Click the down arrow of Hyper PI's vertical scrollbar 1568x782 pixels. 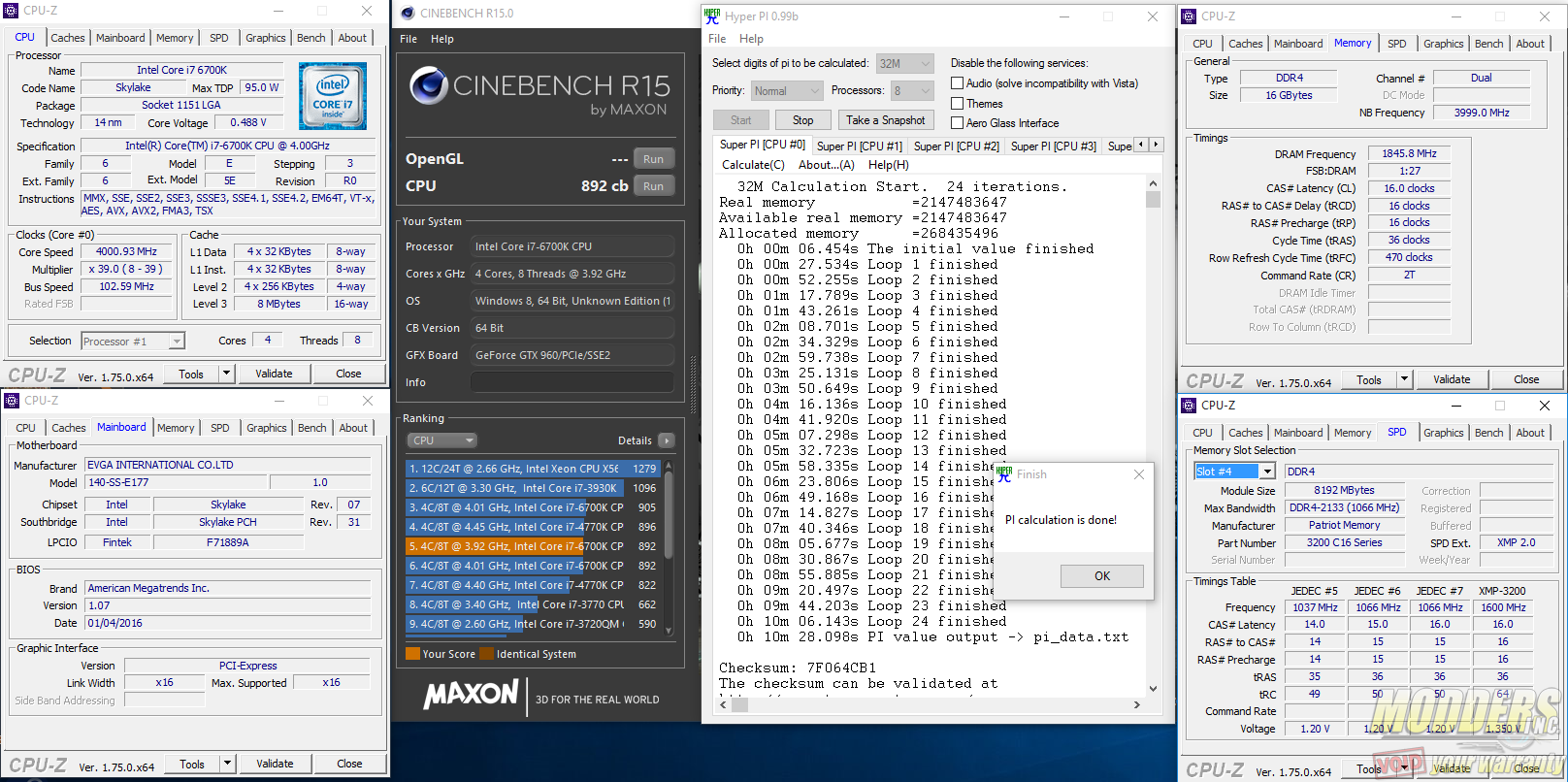click(x=1153, y=689)
